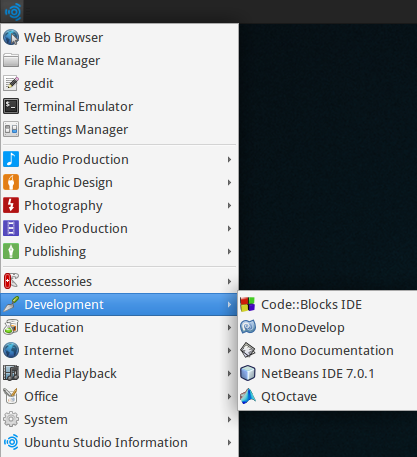
Task: Open QtOctave using its graph icon
Action: (248, 397)
